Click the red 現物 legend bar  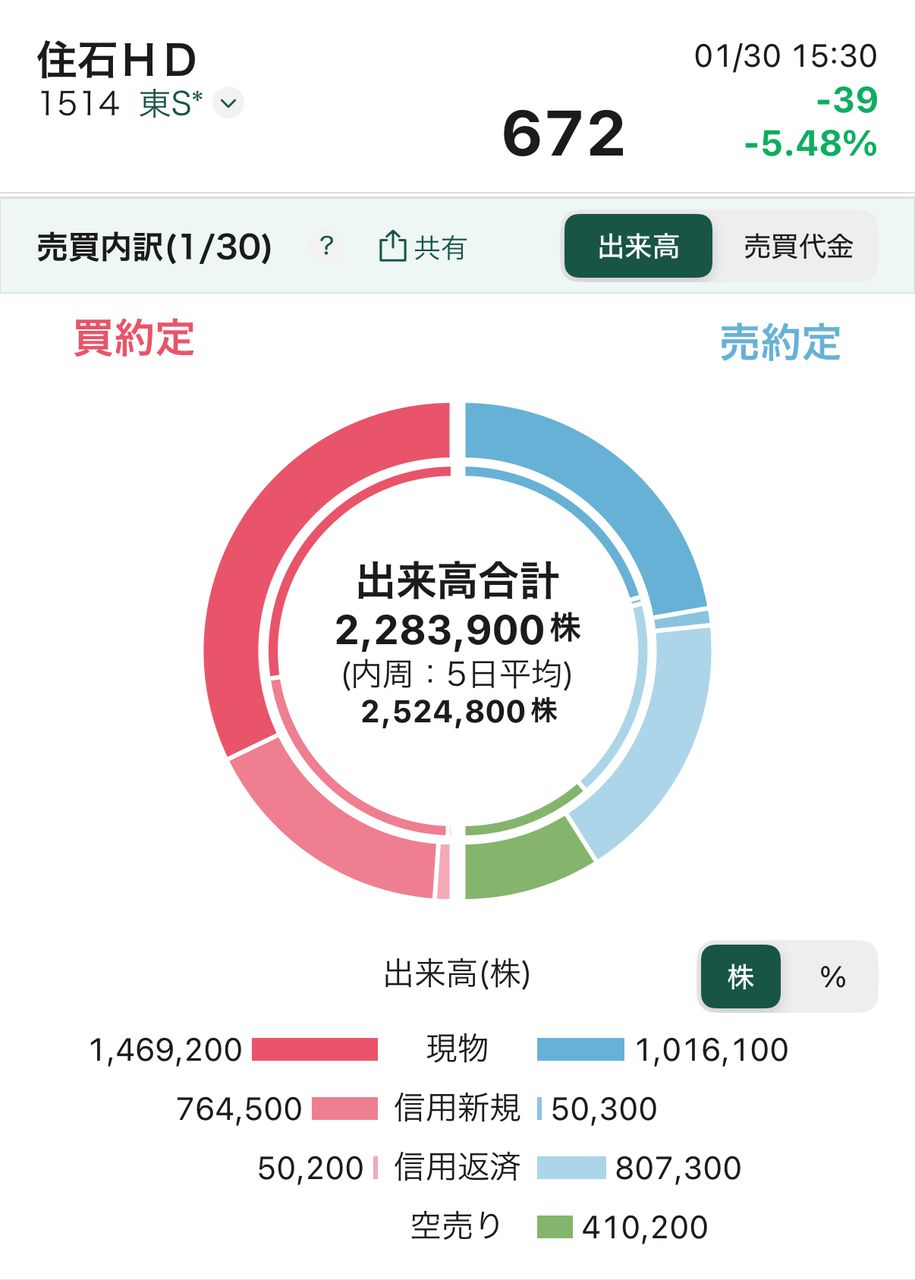click(x=313, y=1049)
